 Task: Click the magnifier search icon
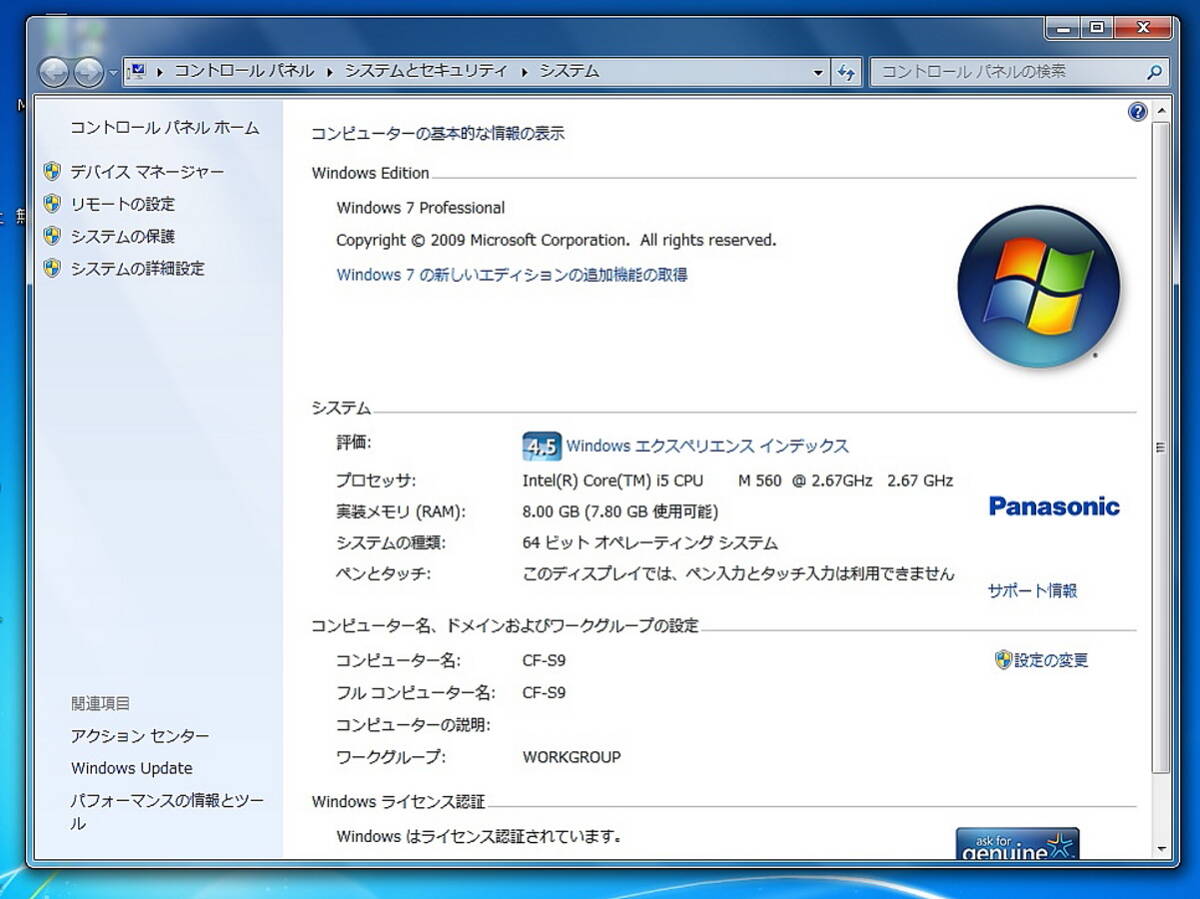tap(1154, 72)
